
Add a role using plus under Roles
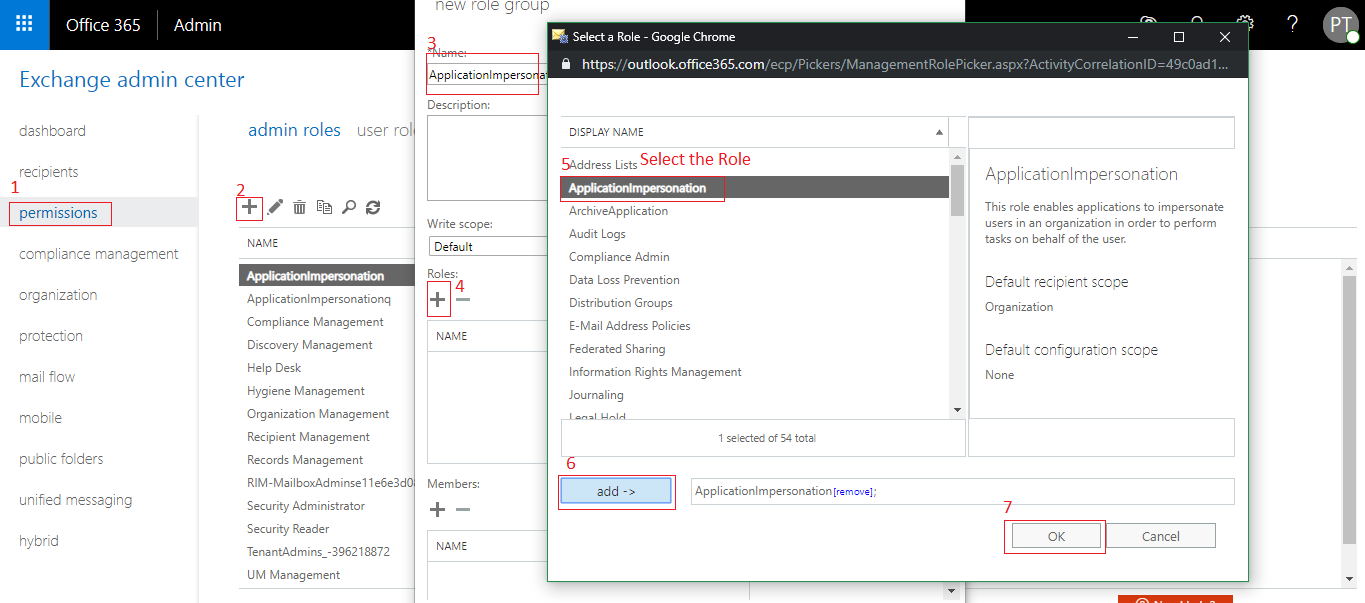(x=437, y=298)
